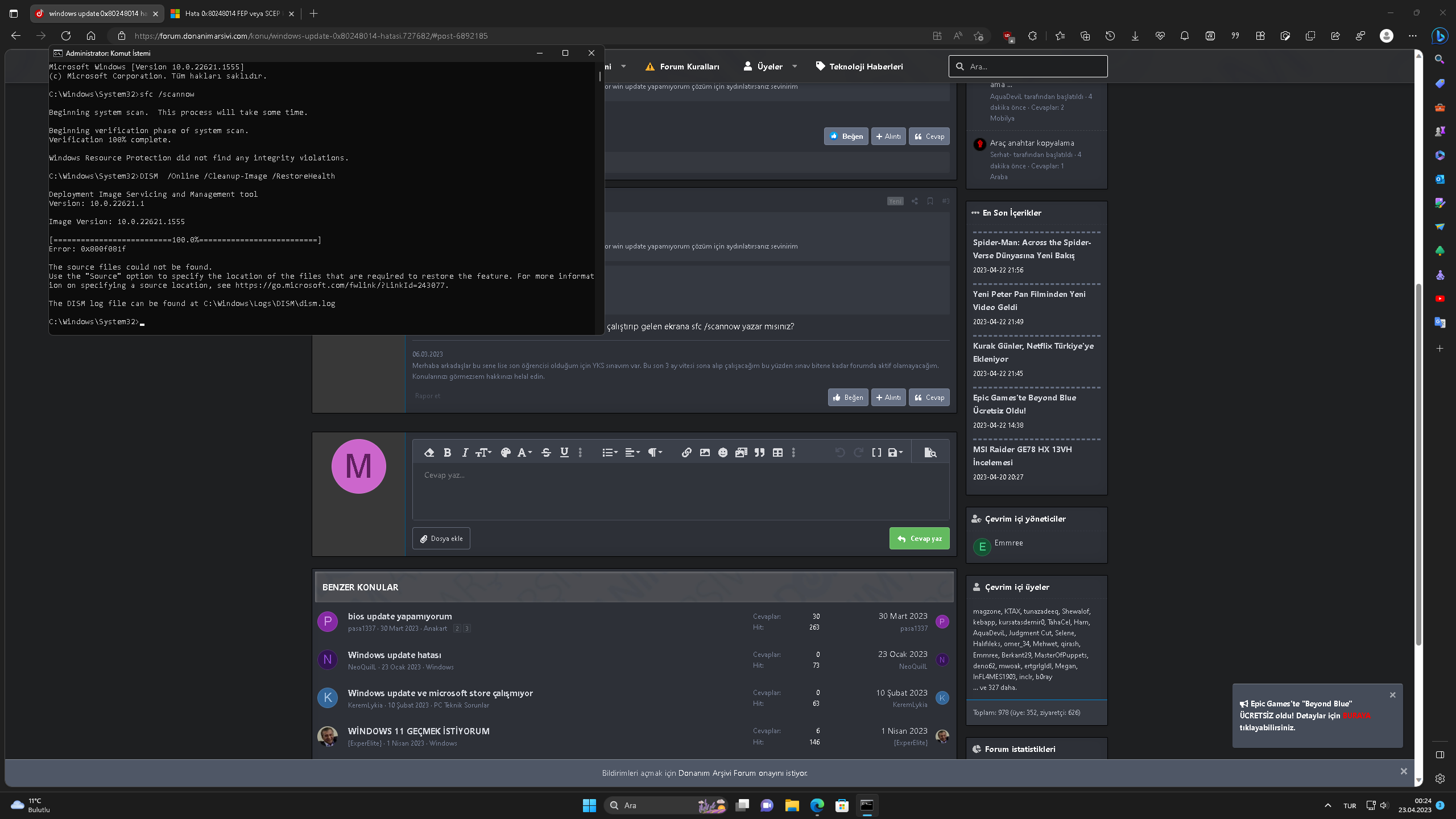Go to the browser home page
Screen dimensions: 1456x819
91,36
